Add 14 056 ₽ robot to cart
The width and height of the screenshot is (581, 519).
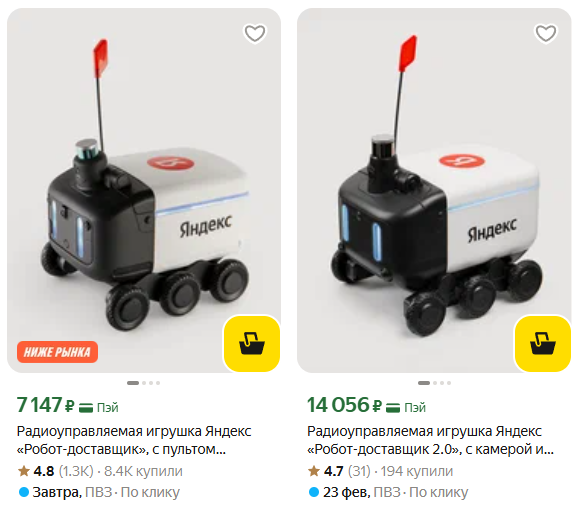(543, 343)
